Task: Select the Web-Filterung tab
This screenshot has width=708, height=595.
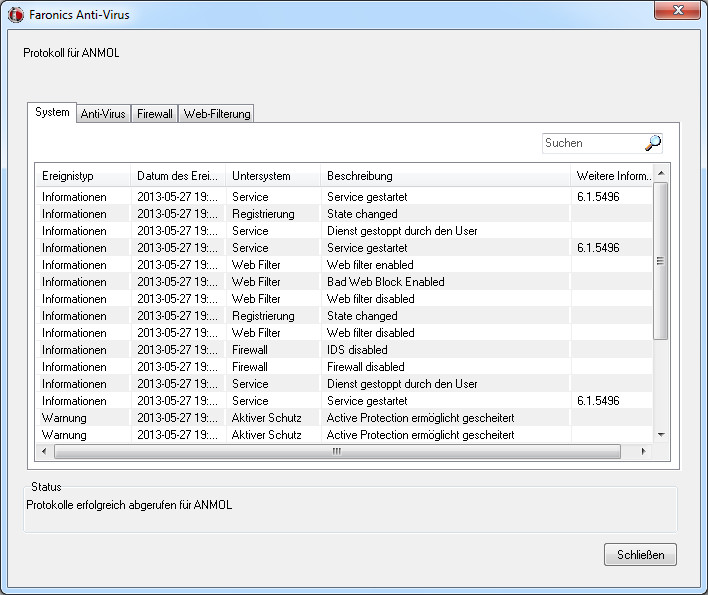Action: pyautogui.click(x=217, y=114)
